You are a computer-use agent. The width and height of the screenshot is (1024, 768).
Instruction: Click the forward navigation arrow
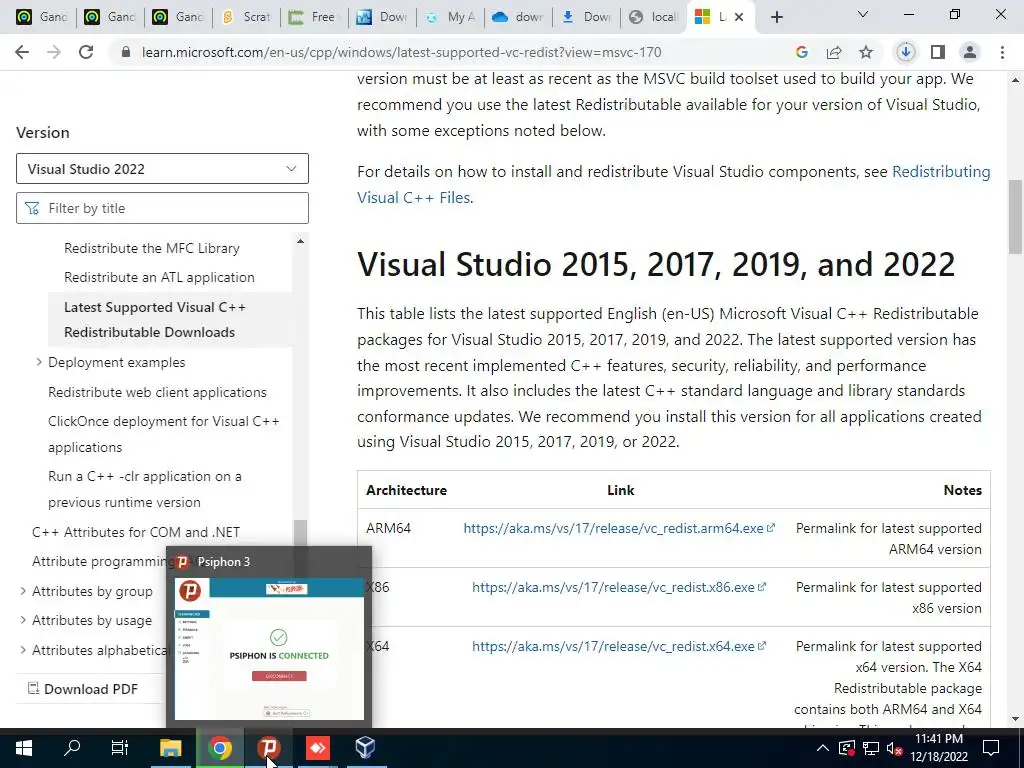click(x=54, y=52)
